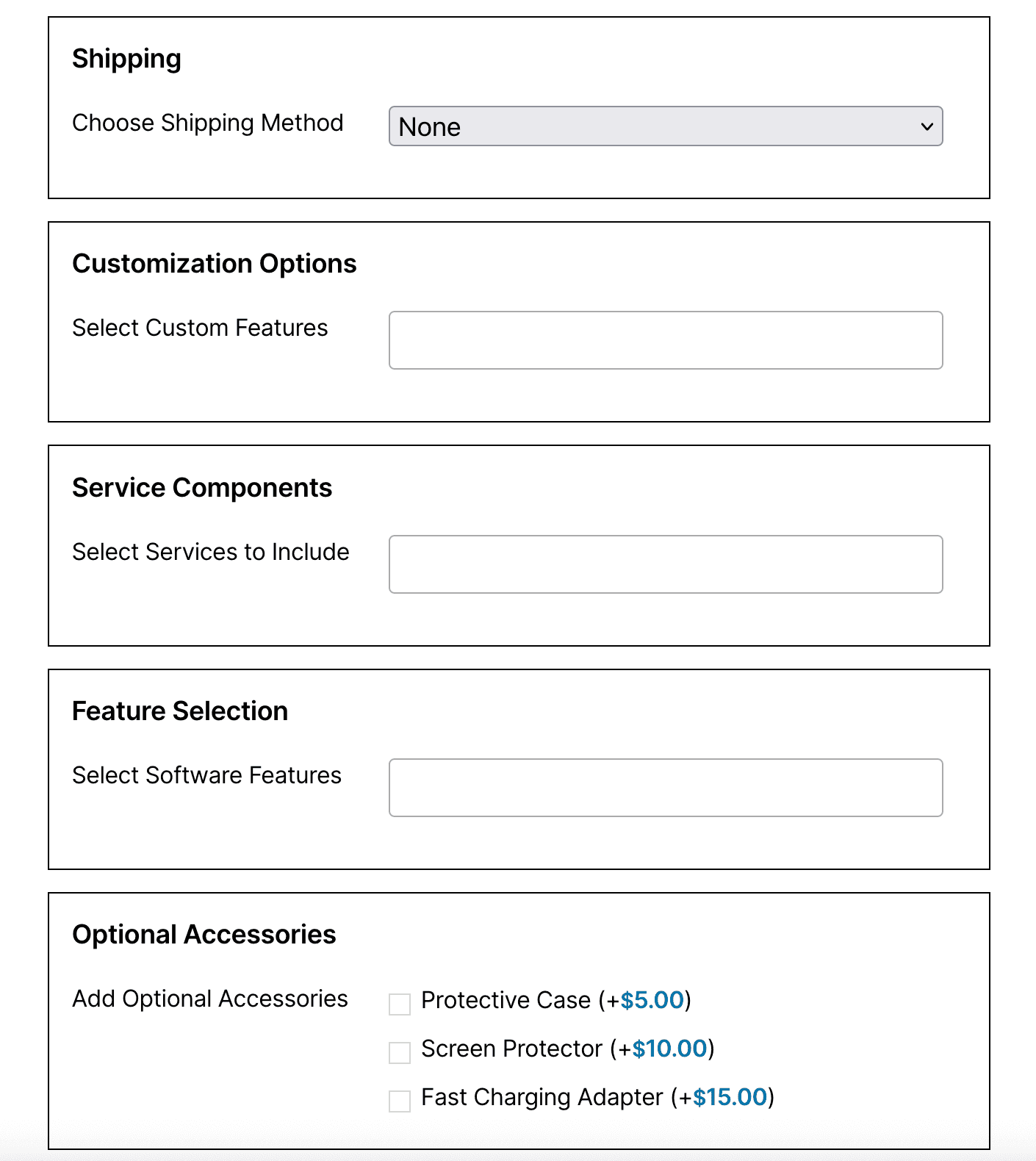Tick the Screen Protector checkbox

pos(400,1052)
